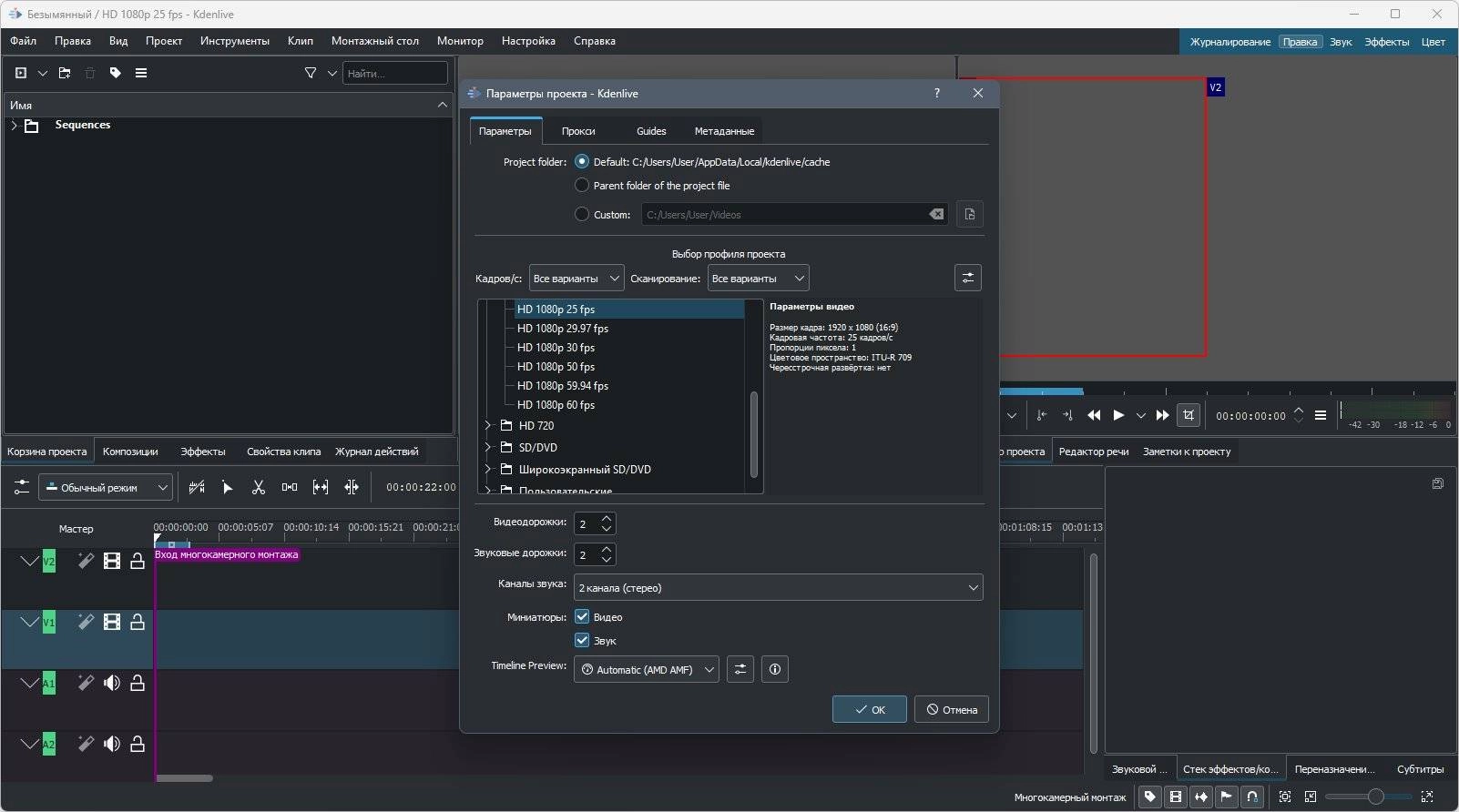Screen dimensions: 1459x812
Task: Click the play button in the monitor
Action: pos(1118,415)
